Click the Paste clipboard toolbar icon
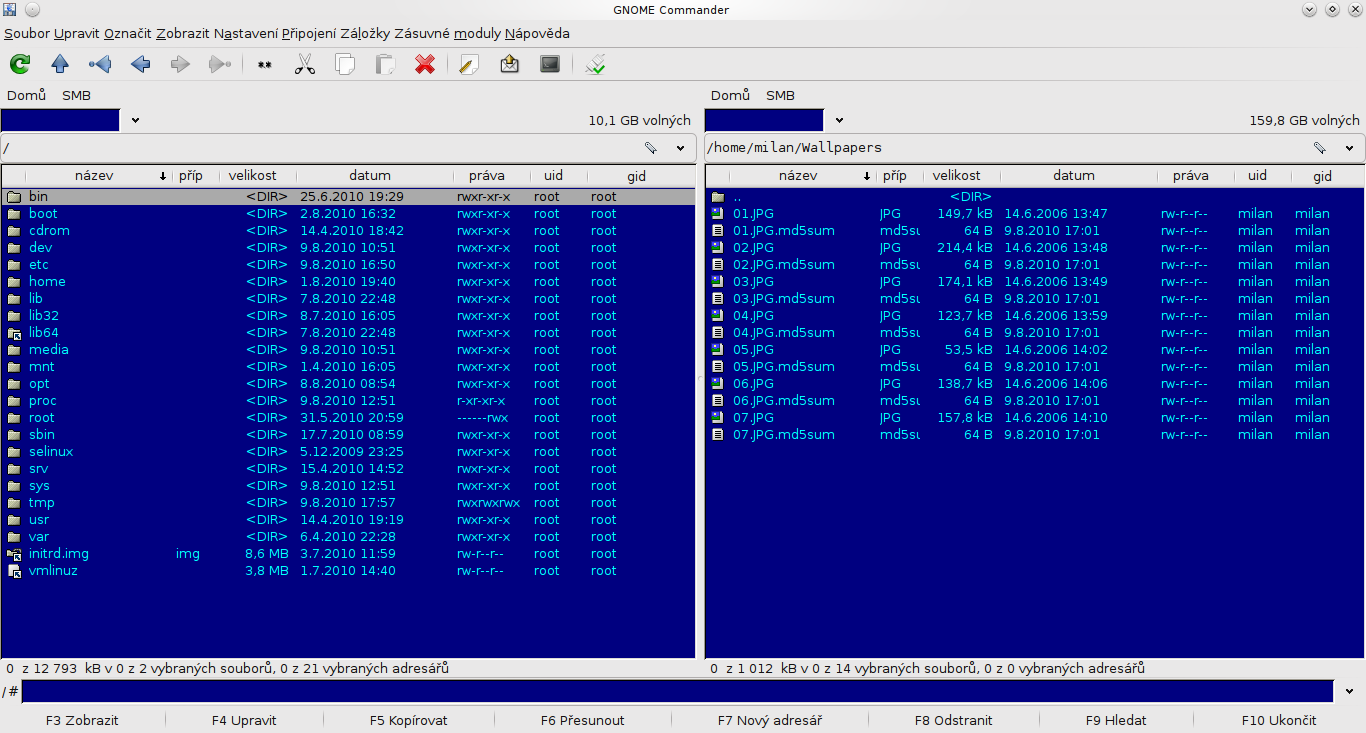The image size is (1366, 733). [385, 65]
